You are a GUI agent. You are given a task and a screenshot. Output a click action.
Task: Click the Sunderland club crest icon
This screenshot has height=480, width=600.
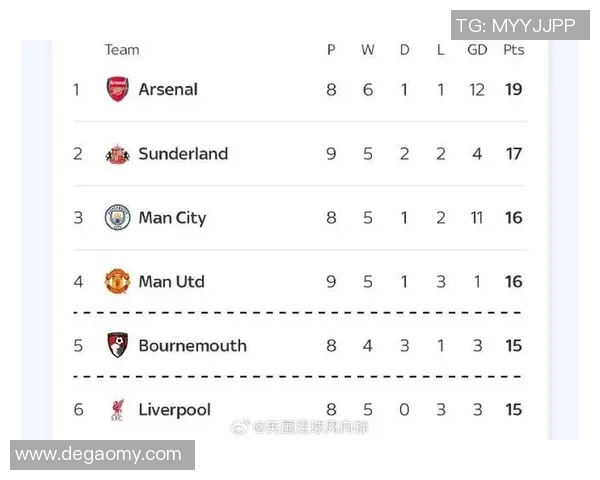(118, 154)
